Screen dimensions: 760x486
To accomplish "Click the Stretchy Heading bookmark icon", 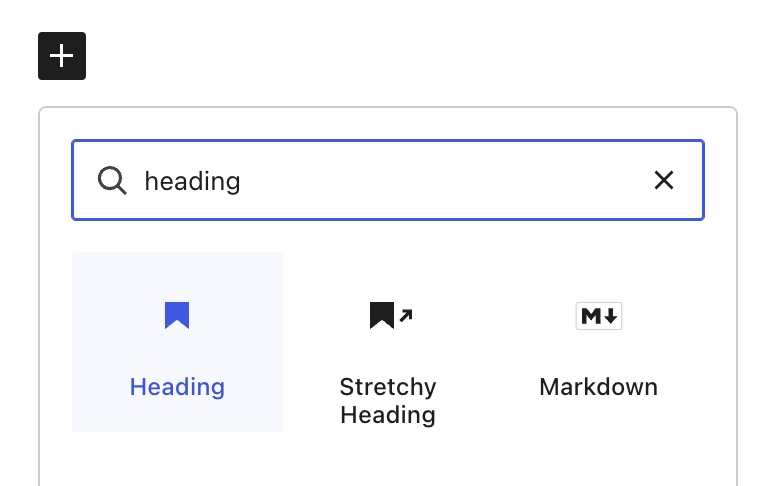I will 382,316.
